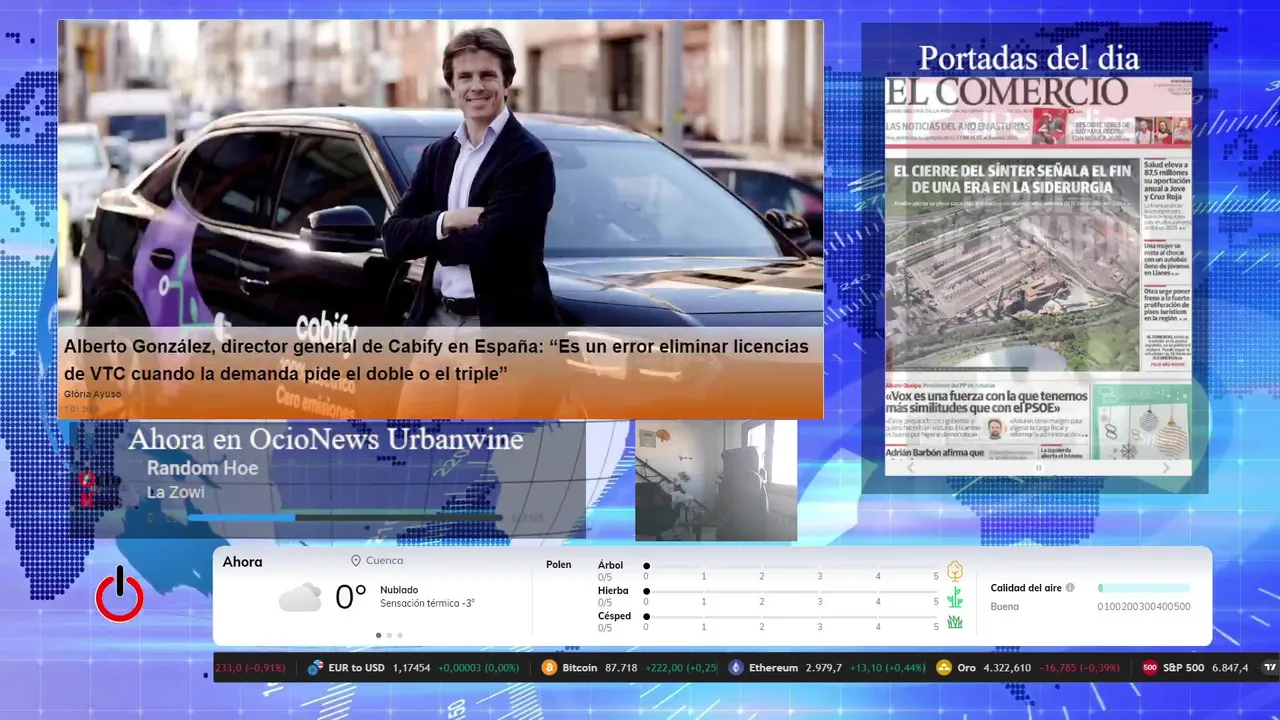Click 'Portadas del dia' heading

pos(1028,58)
